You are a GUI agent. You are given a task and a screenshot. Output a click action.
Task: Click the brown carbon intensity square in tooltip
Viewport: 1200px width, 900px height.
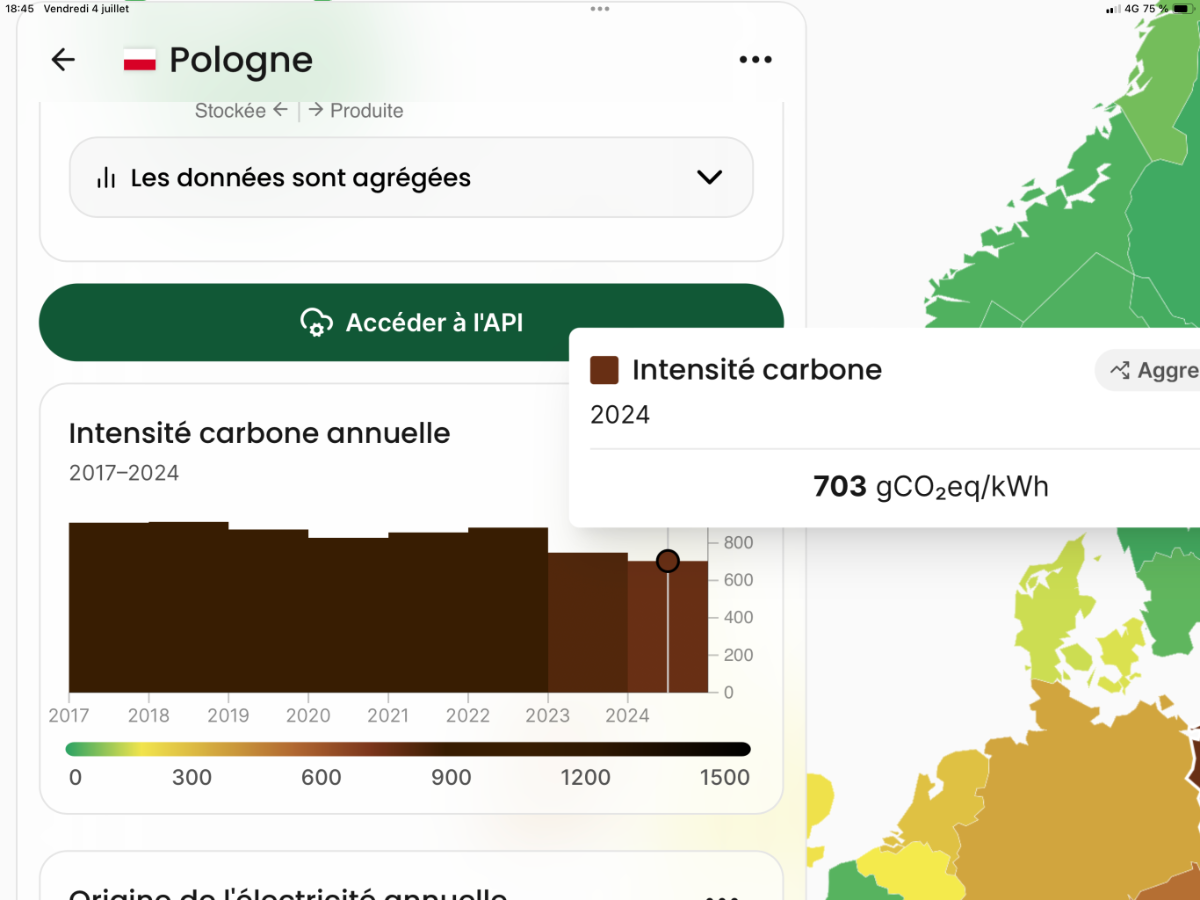[x=604, y=370]
